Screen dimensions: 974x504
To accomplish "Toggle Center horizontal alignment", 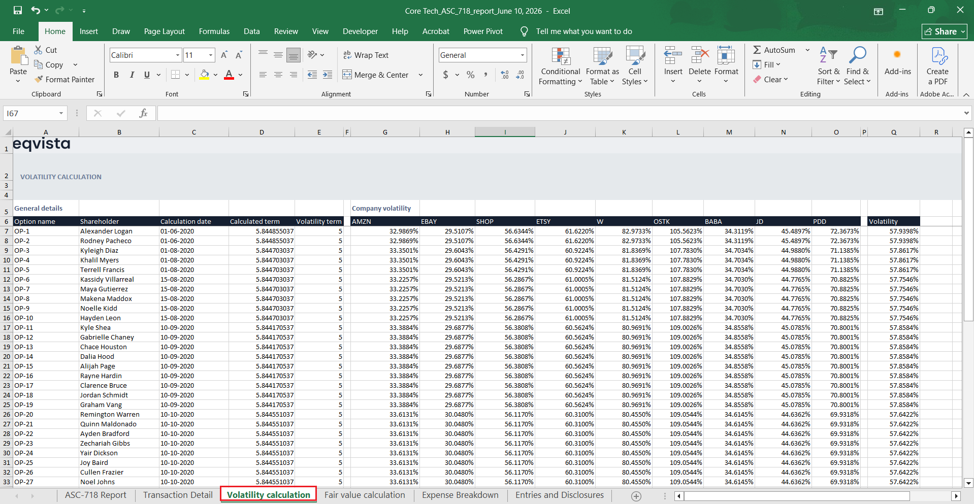I will click(x=278, y=75).
